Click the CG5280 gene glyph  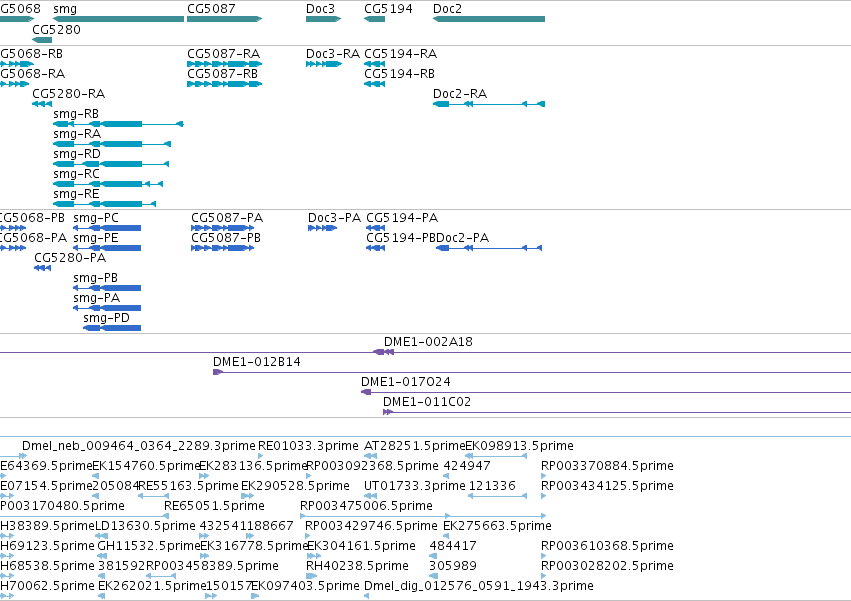pos(42,40)
